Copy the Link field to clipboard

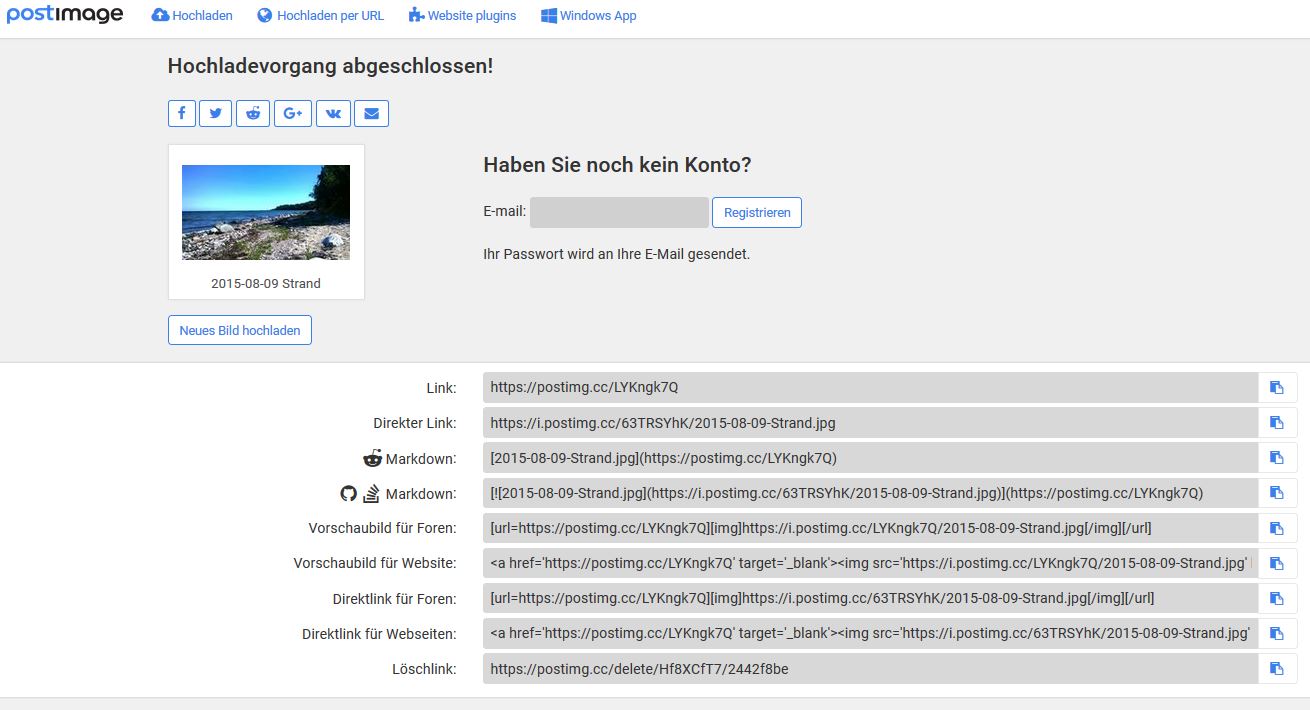pos(1276,388)
